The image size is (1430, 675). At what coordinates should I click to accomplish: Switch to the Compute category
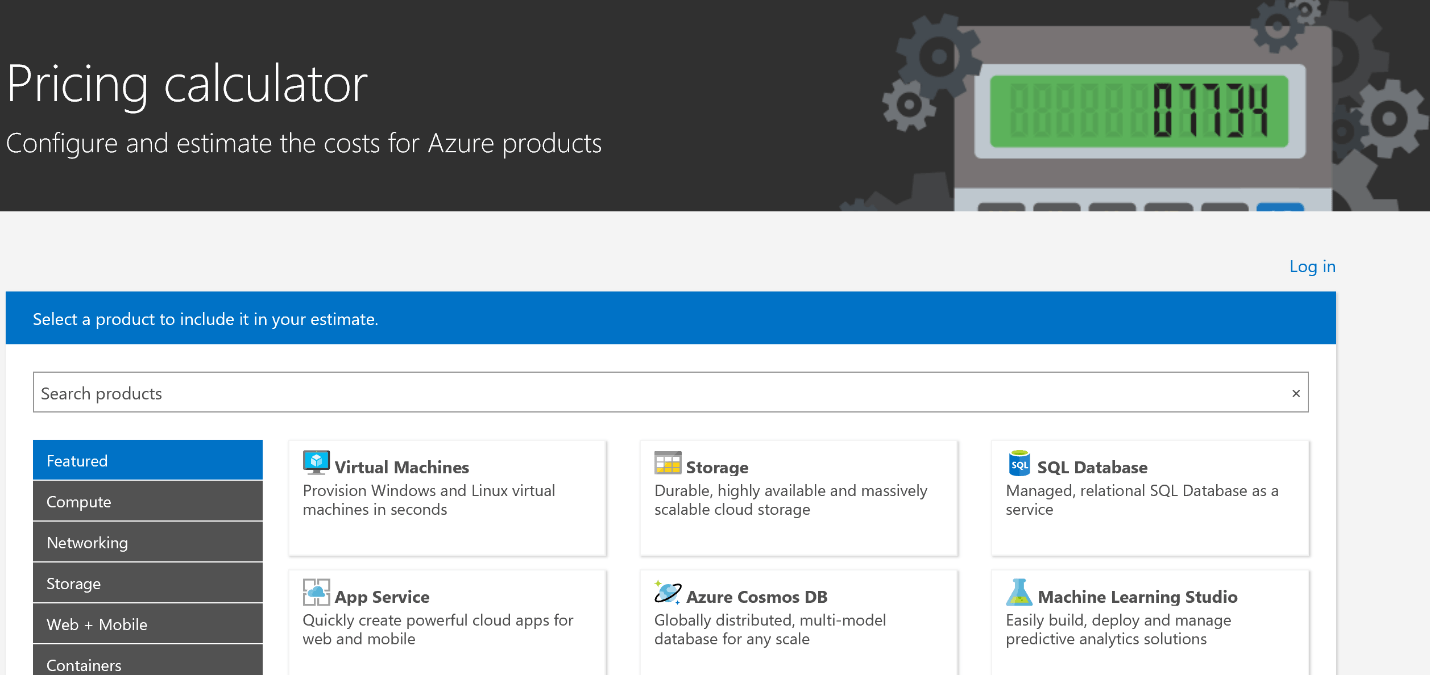click(147, 500)
